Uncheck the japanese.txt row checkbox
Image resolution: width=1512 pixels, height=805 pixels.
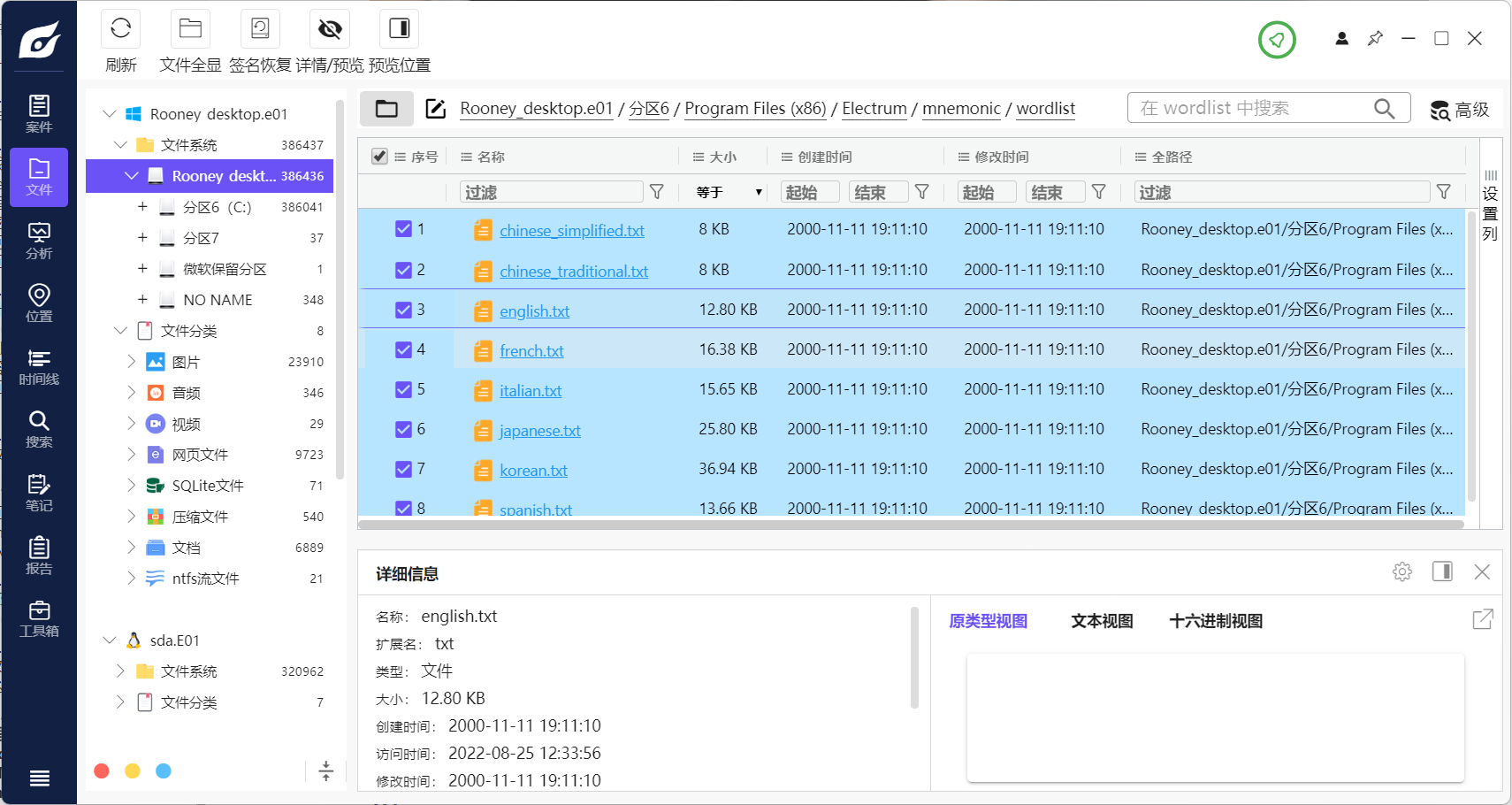[x=403, y=429]
